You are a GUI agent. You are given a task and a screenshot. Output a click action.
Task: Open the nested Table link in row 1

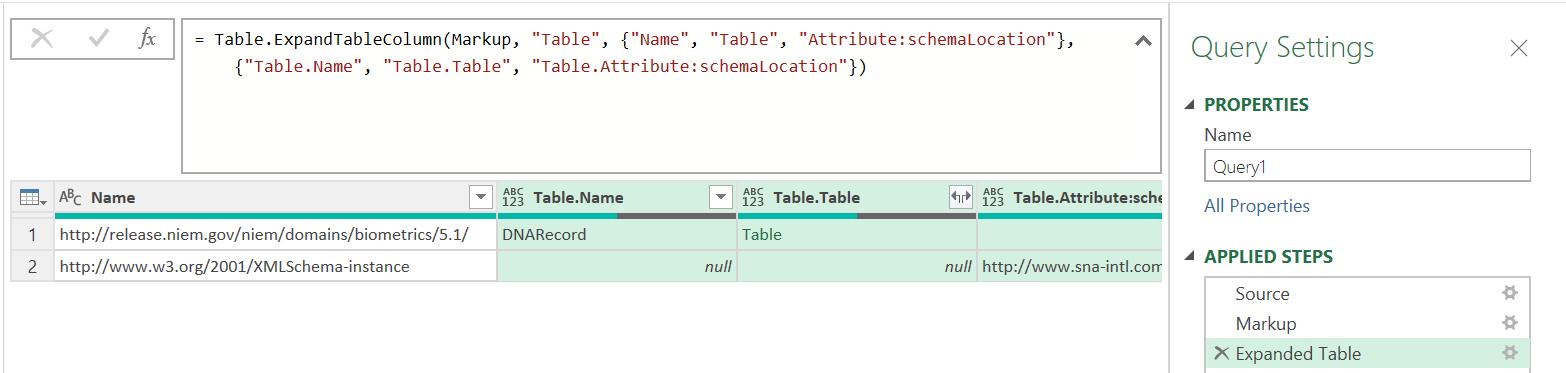click(762, 235)
